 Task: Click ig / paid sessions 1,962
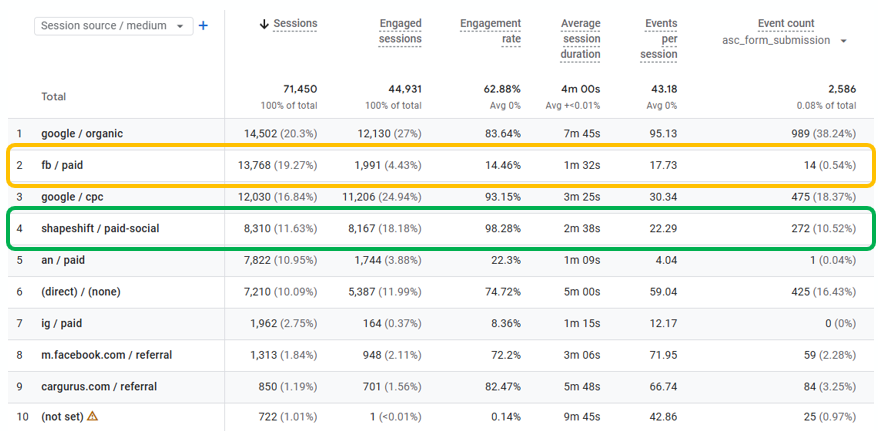point(263,324)
